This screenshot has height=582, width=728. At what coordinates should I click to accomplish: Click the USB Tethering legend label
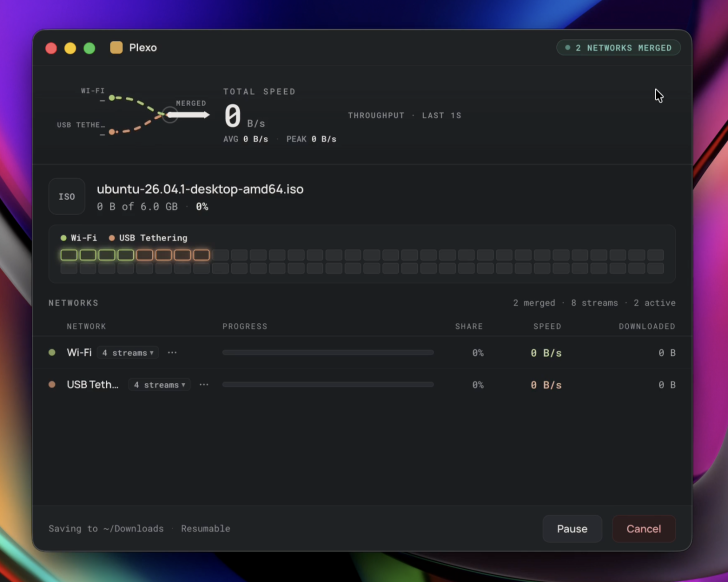(148, 238)
